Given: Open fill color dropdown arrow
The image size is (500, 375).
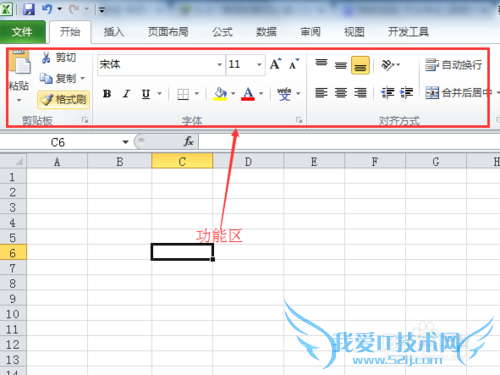Looking at the screenshot, I should (x=233, y=94).
